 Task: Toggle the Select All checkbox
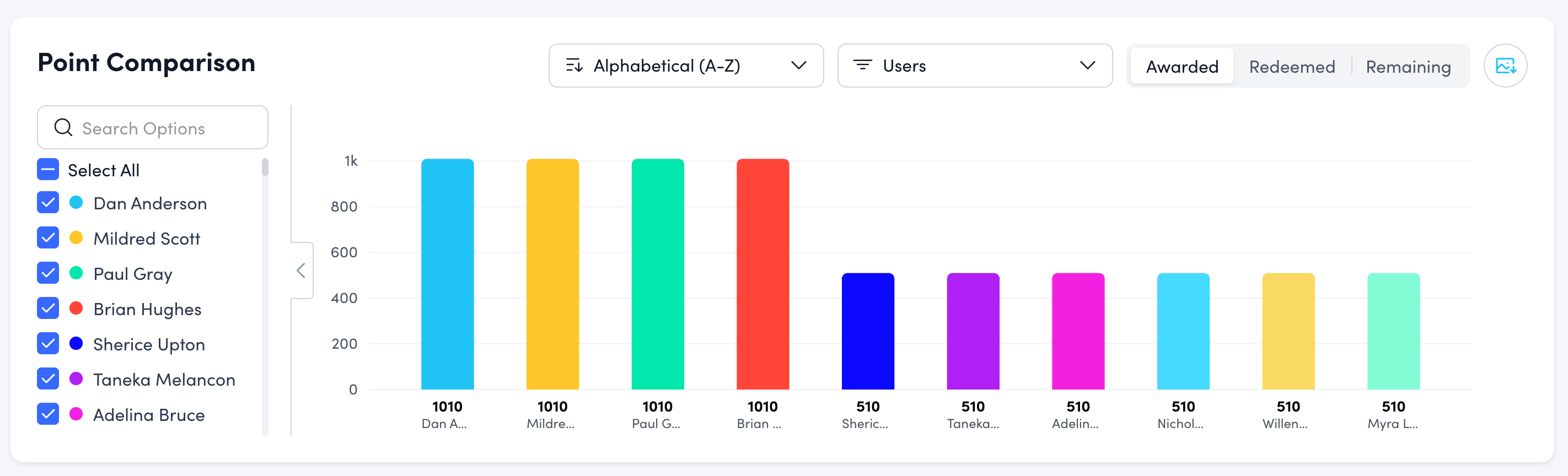(48, 170)
